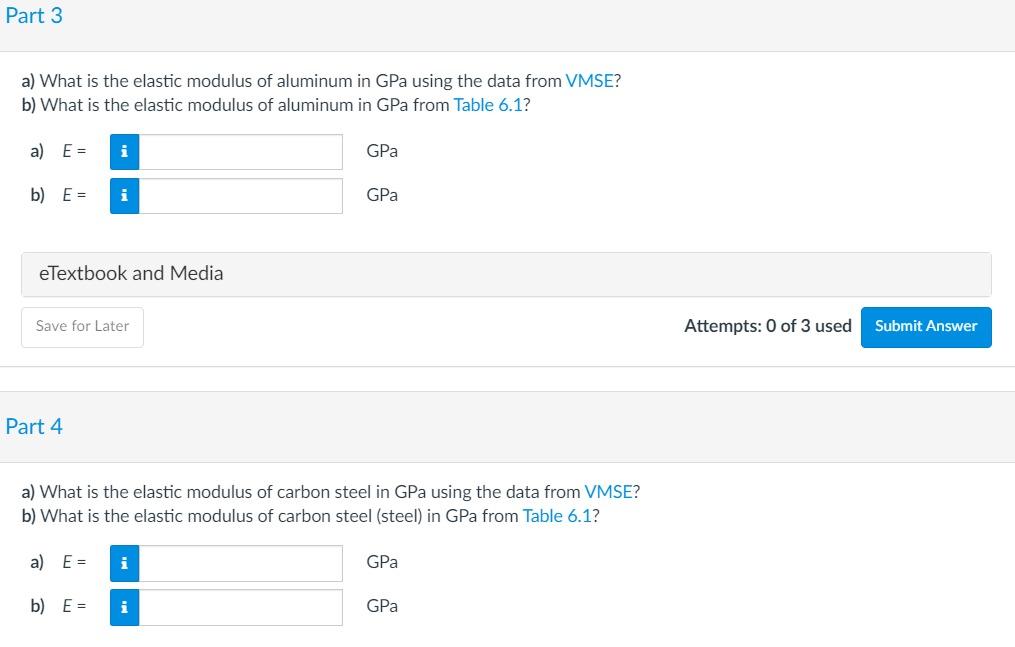Open the VMSE link in the carbon steel question

[x=608, y=492]
